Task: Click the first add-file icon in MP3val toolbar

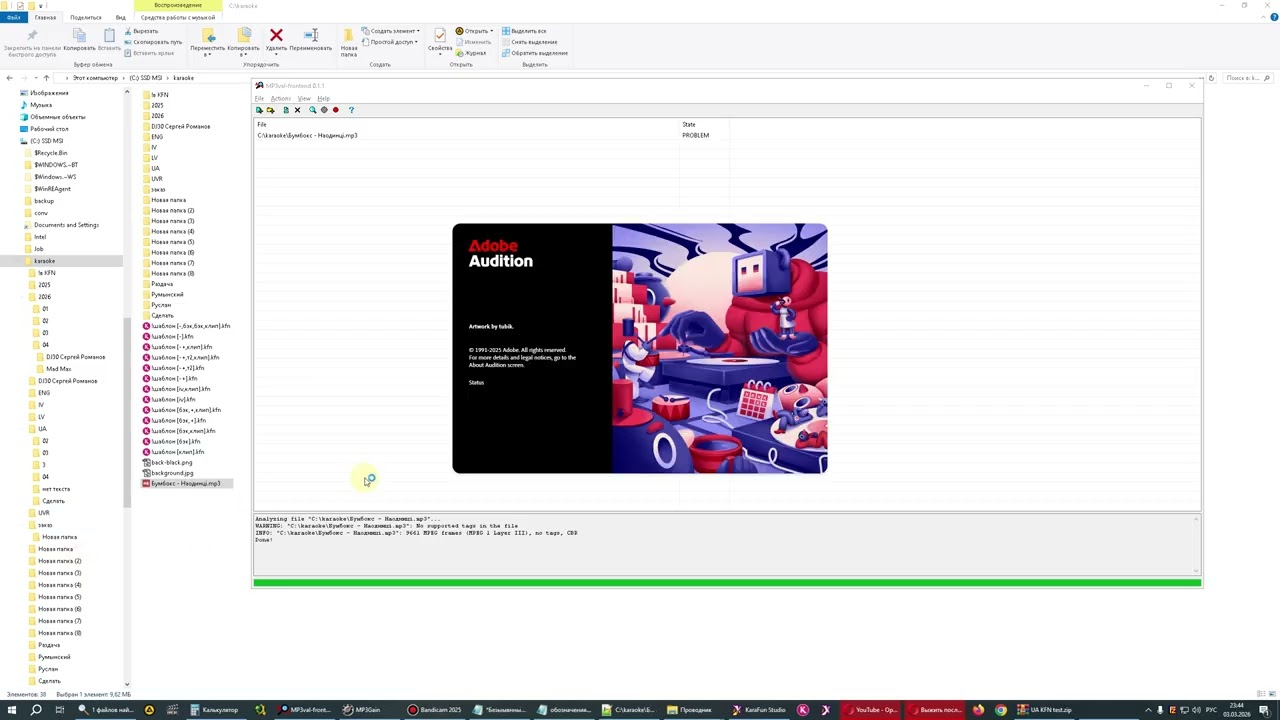Action: tap(259, 110)
